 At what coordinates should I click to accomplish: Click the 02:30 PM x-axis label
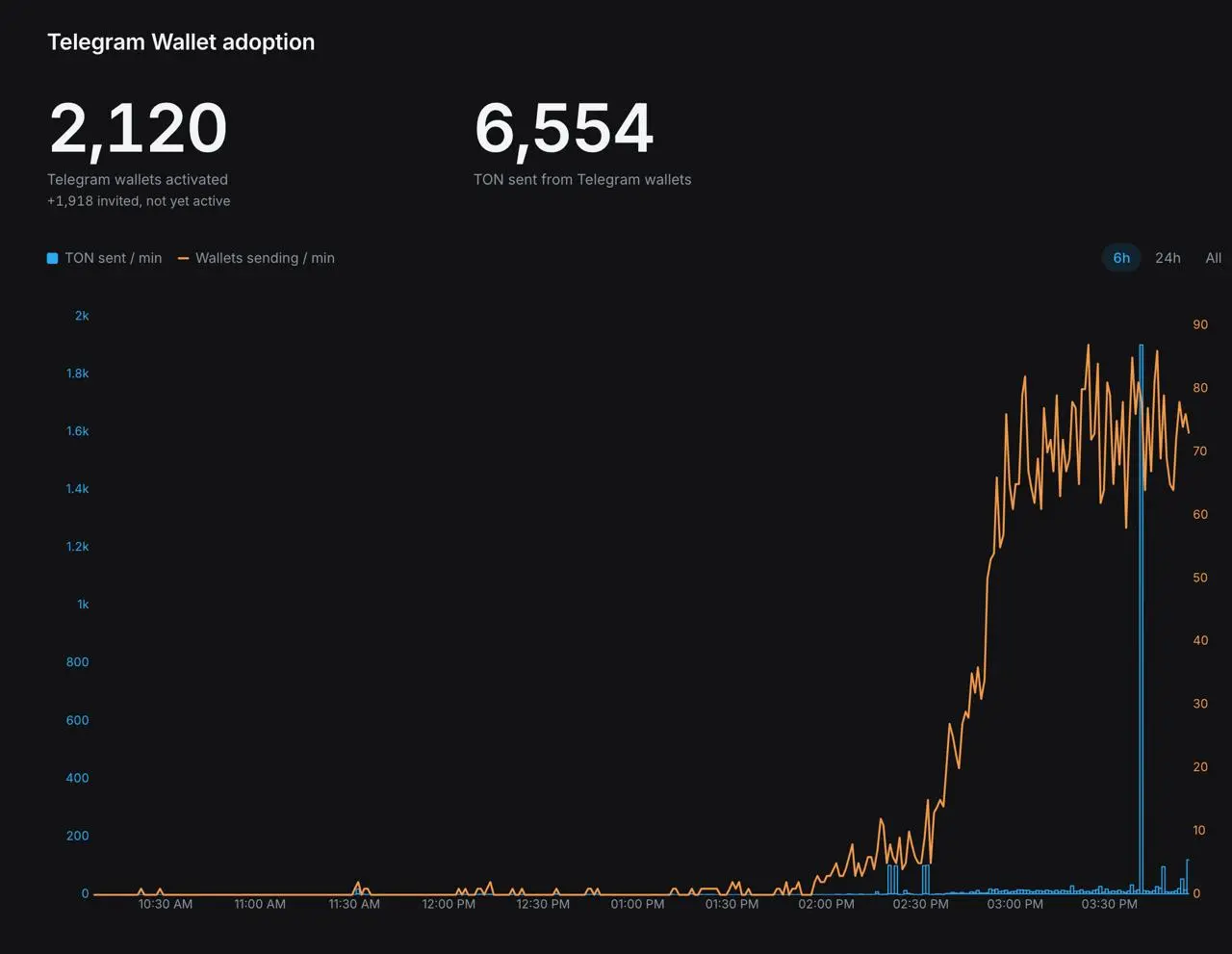click(920, 904)
